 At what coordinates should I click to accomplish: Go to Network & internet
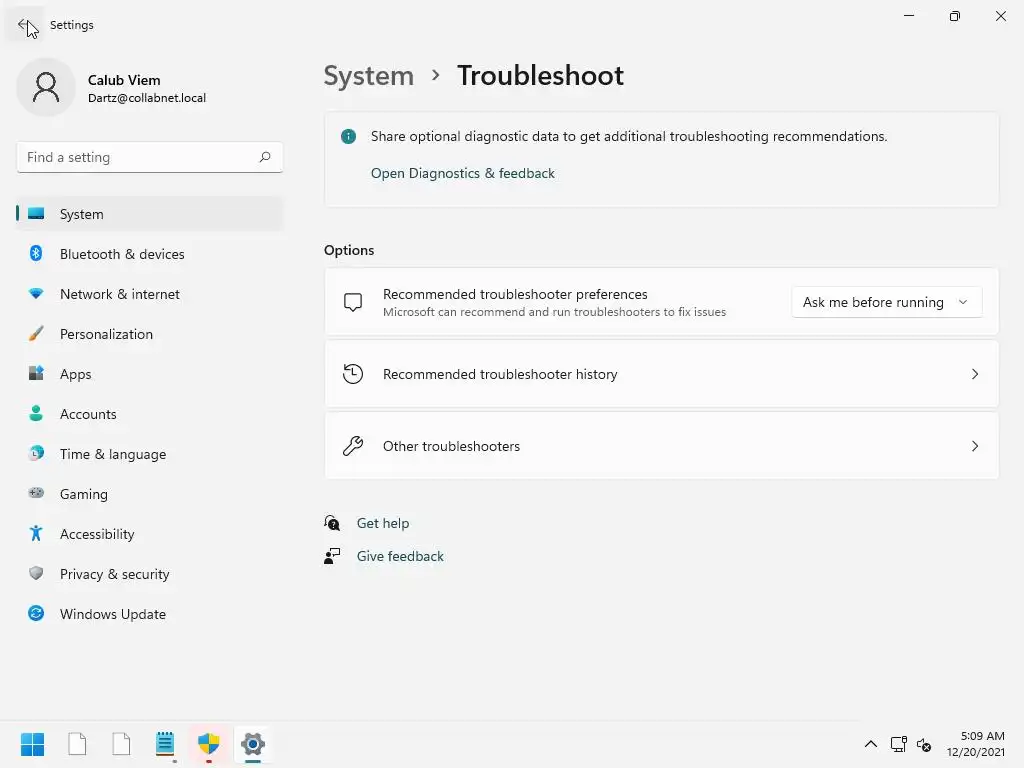[x=150, y=294]
